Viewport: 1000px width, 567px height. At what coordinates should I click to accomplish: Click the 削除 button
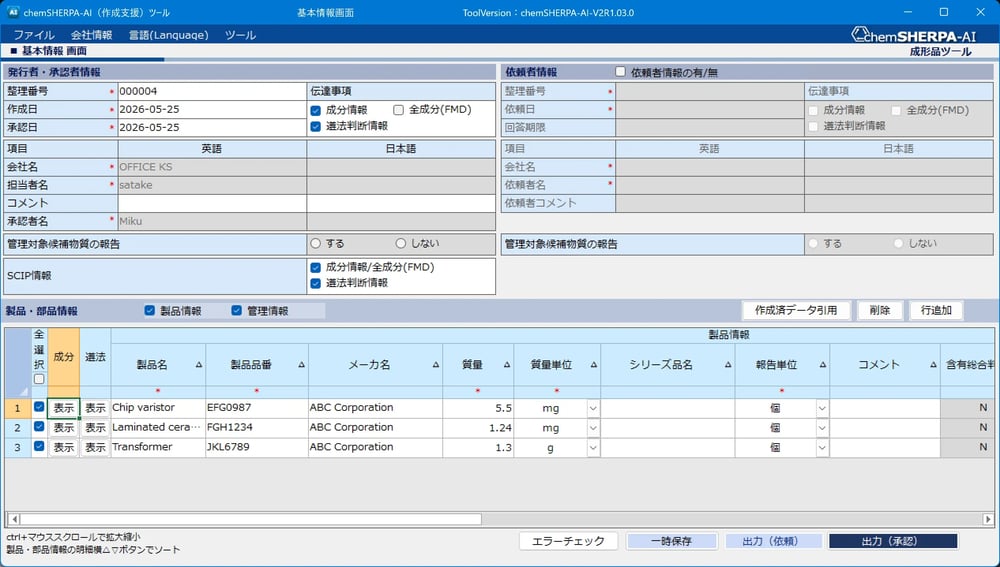tap(879, 311)
